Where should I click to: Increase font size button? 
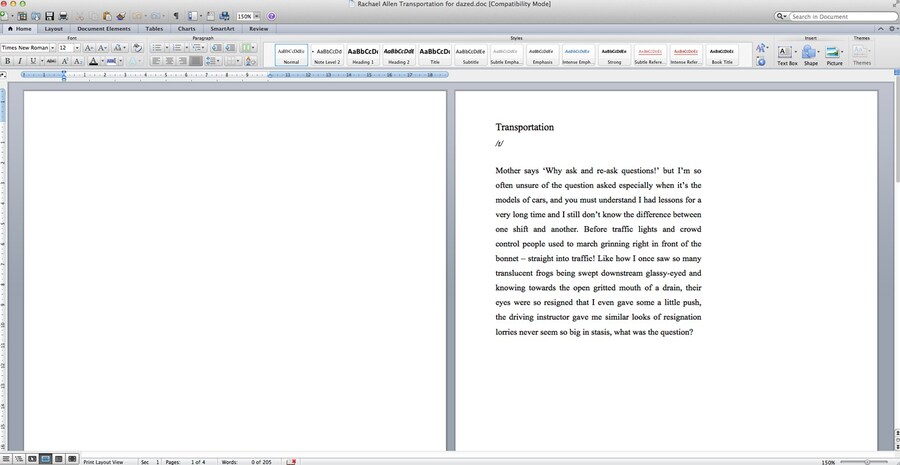(89, 48)
